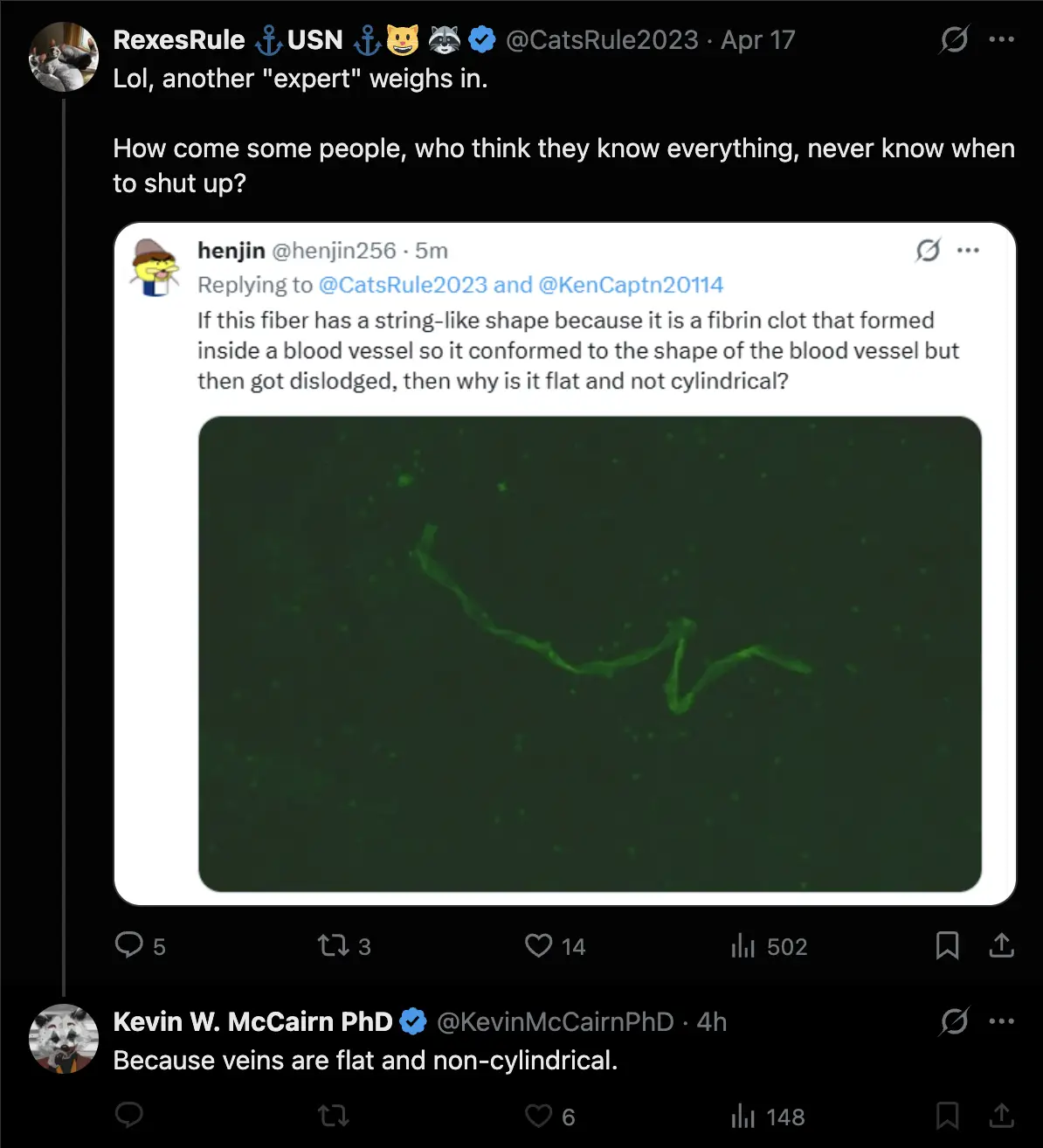Bookmark RexesRule's tweet
The width and height of the screenshot is (1043, 1148).
click(947, 945)
